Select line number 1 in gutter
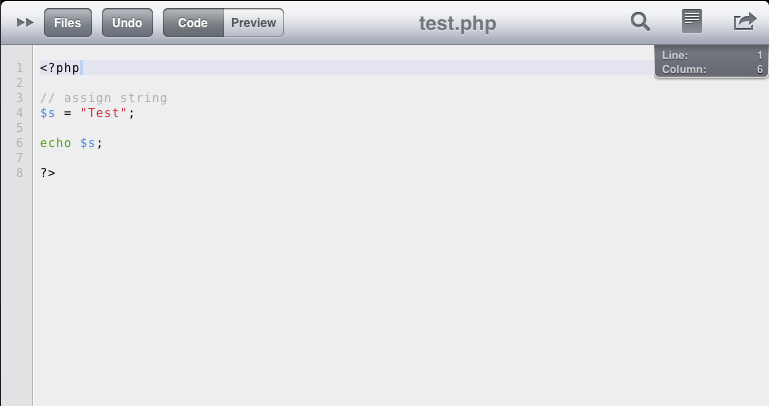This screenshot has width=769, height=406. (x=20, y=68)
